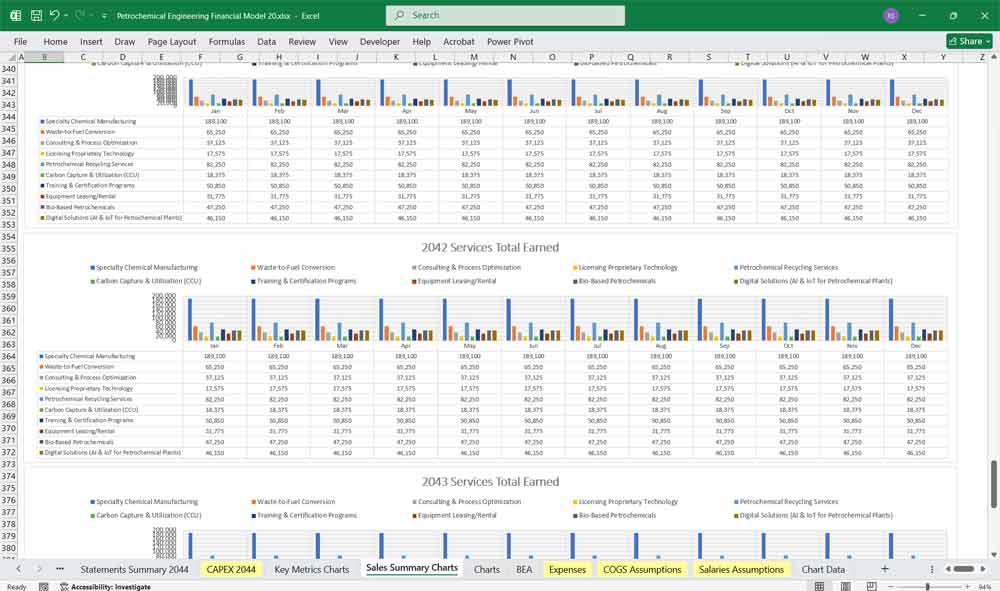Adjust the zoom slider on status bar
Viewport: 1000px width, 591px height.
927,585
